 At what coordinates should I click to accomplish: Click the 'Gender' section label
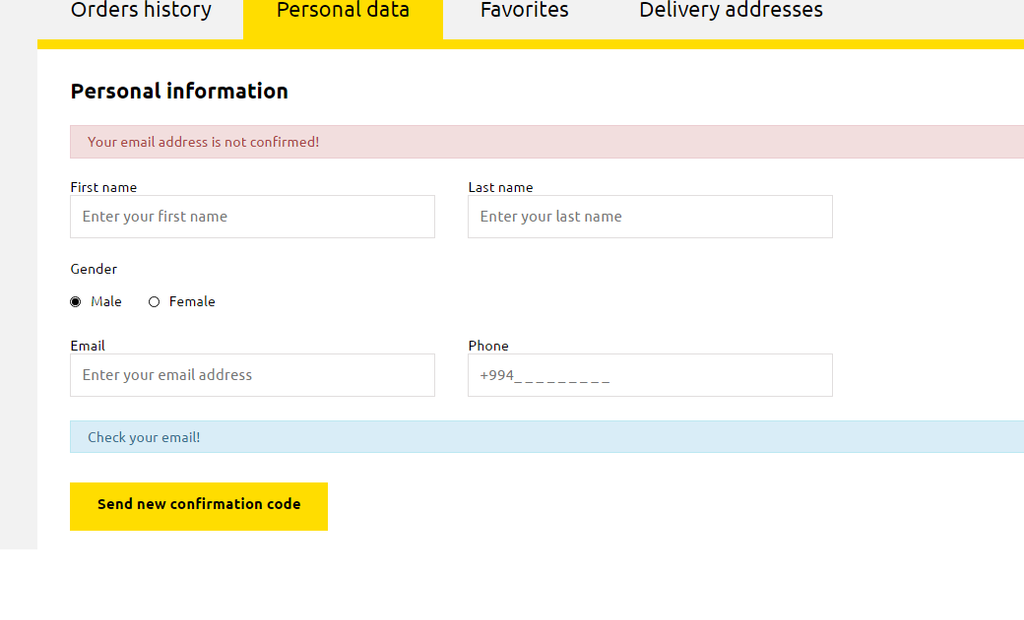(94, 269)
